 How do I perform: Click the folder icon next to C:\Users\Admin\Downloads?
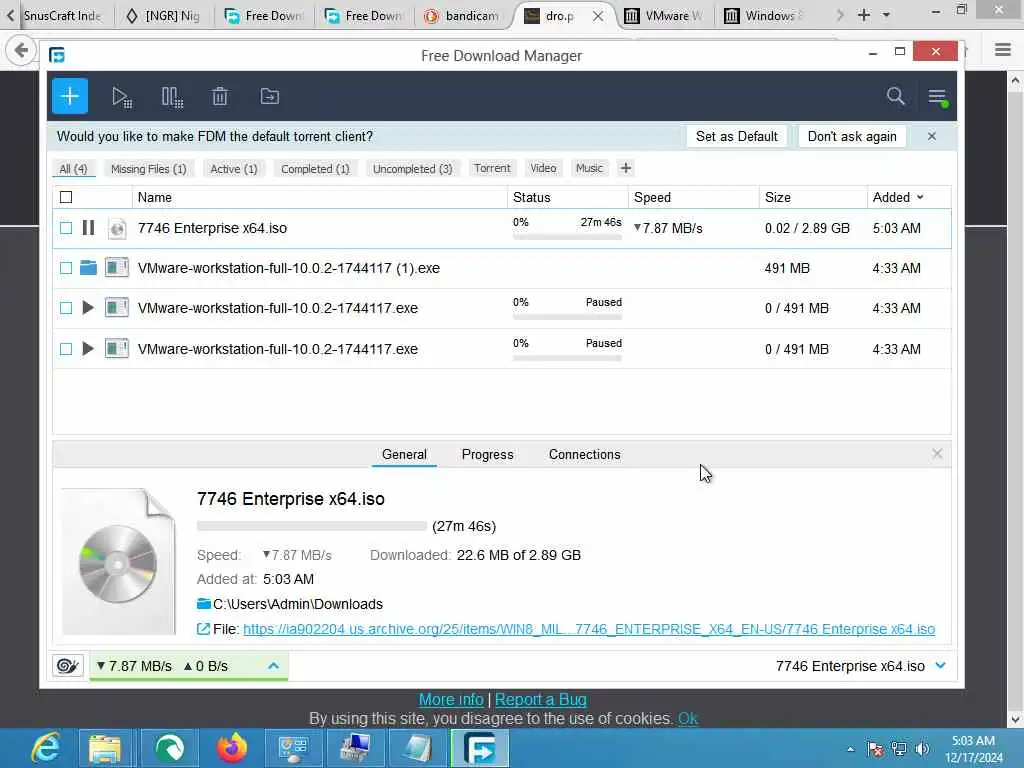click(204, 604)
